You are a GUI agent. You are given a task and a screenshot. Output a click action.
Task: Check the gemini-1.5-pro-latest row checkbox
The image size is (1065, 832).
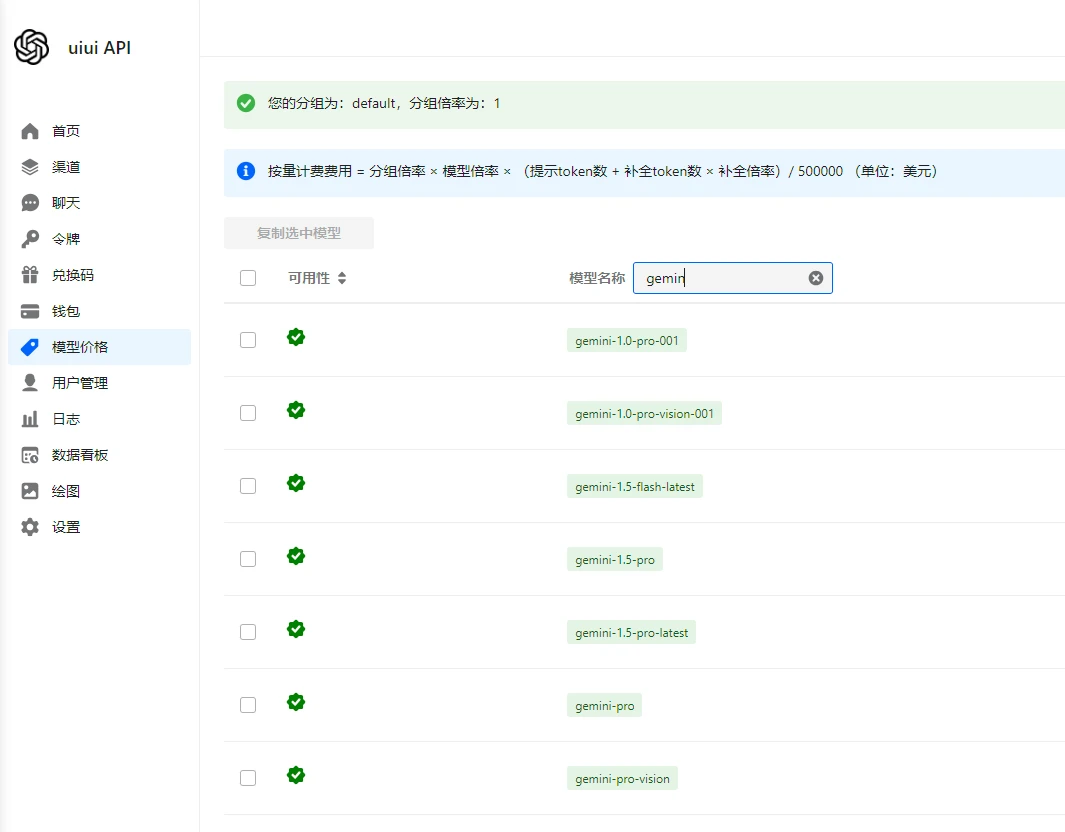click(248, 632)
